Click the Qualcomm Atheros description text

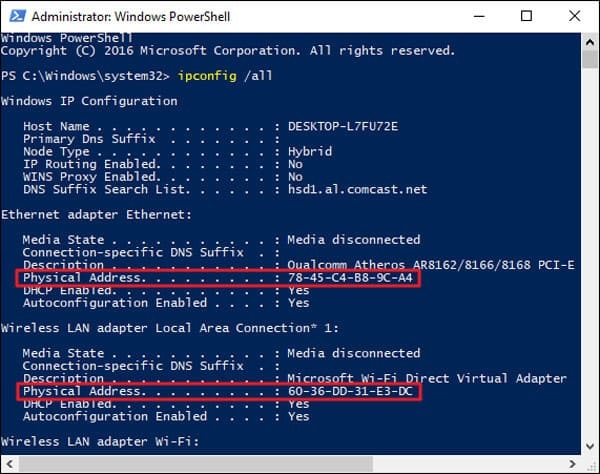430,265
